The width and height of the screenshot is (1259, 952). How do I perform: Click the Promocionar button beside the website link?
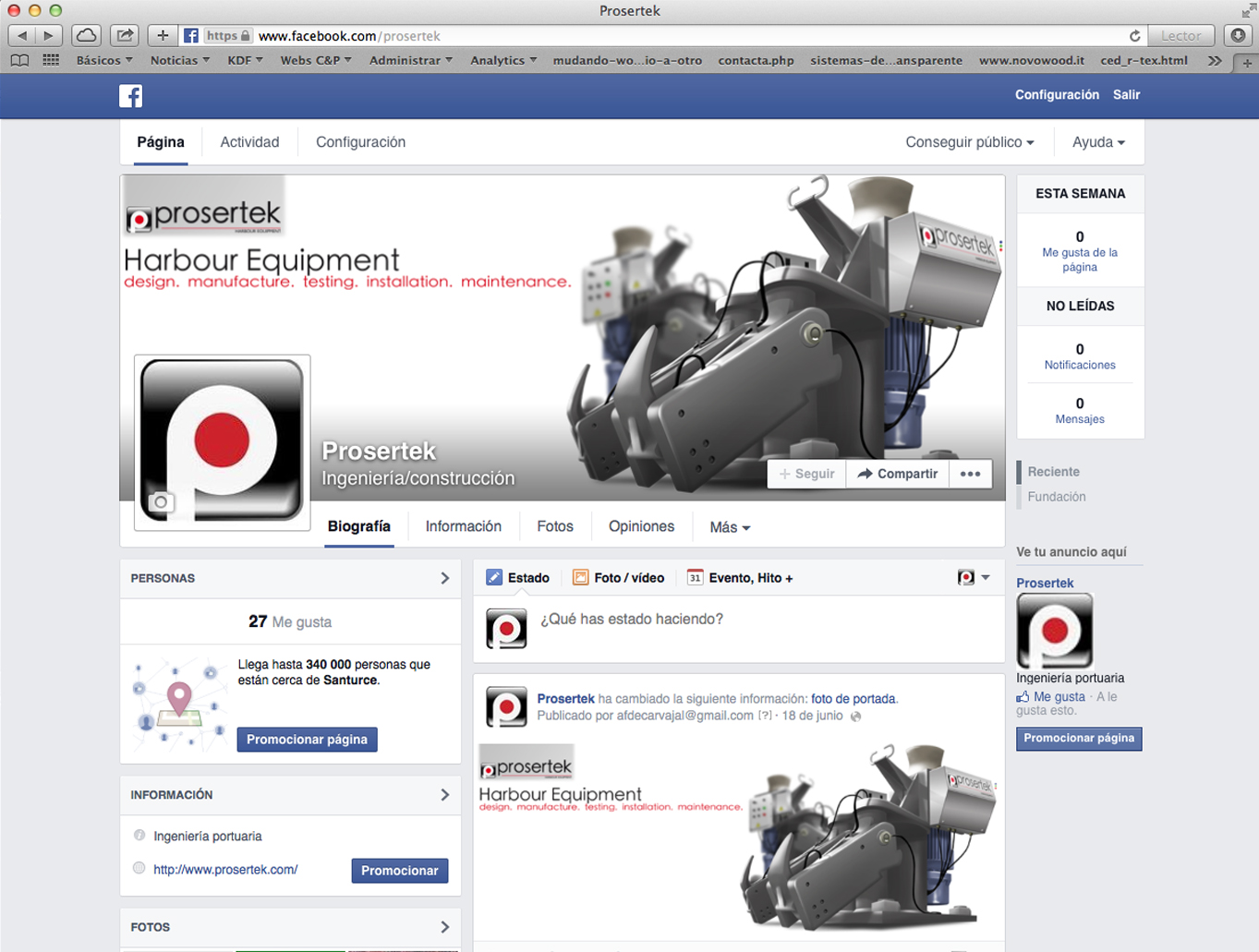coord(400,871)
